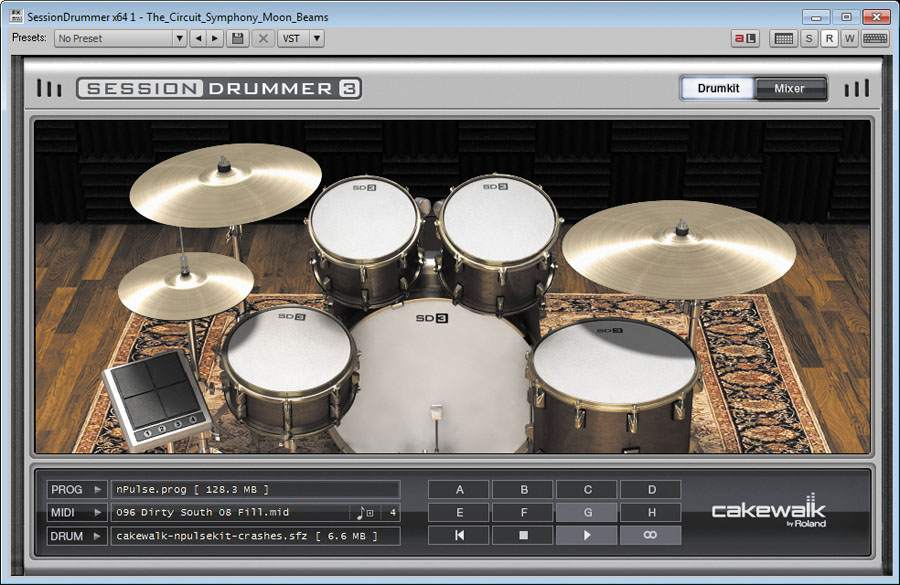Viewport: 900px width, 585px height.
Task: Go to the previous preset arrow
Action: pyautogui.click(x=197, y=38)
